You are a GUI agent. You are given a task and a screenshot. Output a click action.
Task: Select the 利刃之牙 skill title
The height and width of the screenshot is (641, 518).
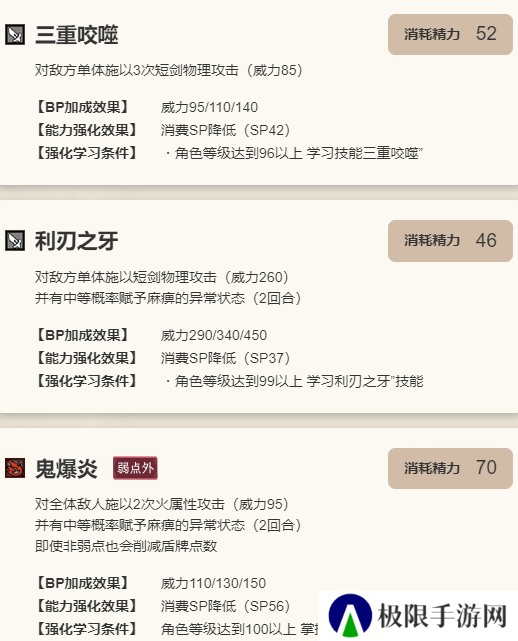click(x=77, y=241)
